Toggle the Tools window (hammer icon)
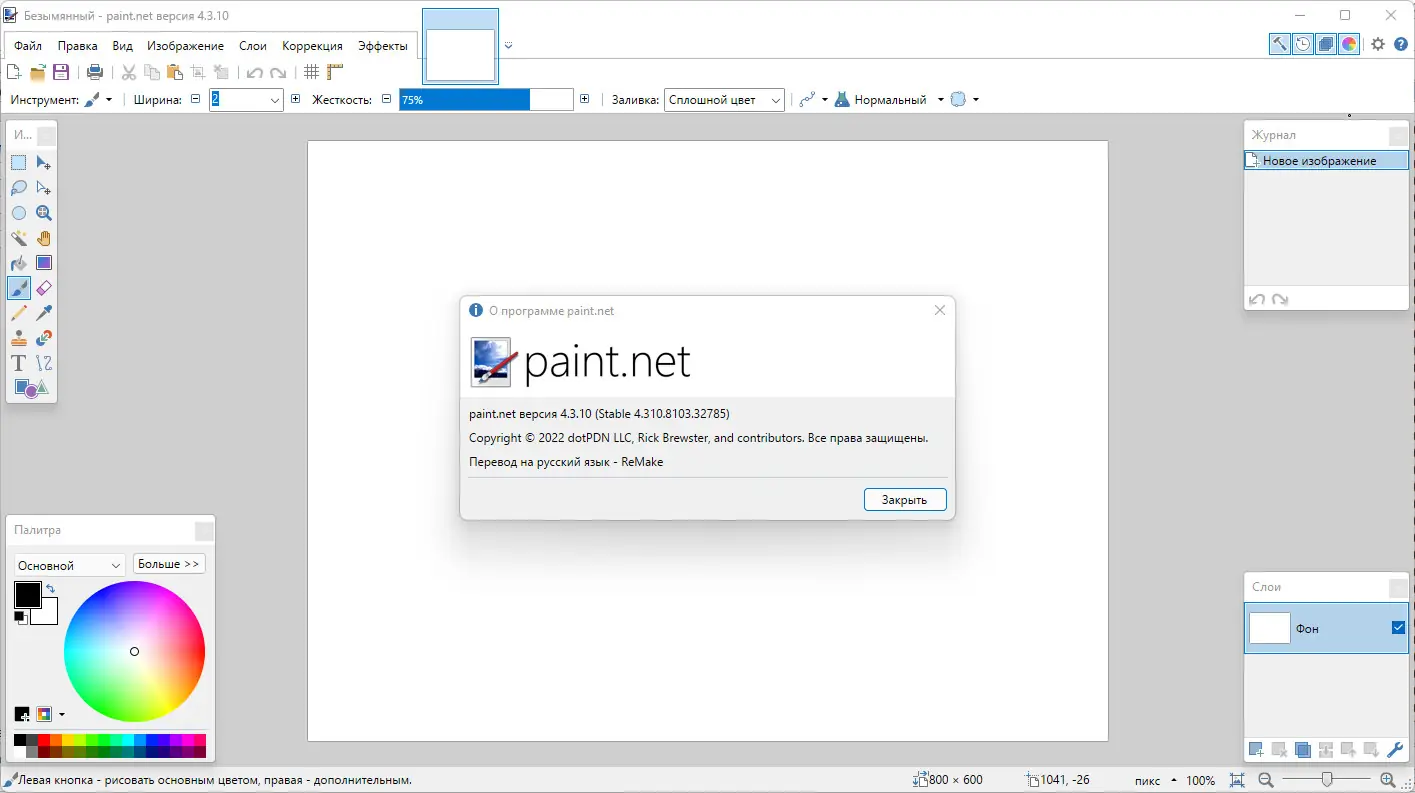Screen dimensions: 1415x793 (x=1280, y=44)
